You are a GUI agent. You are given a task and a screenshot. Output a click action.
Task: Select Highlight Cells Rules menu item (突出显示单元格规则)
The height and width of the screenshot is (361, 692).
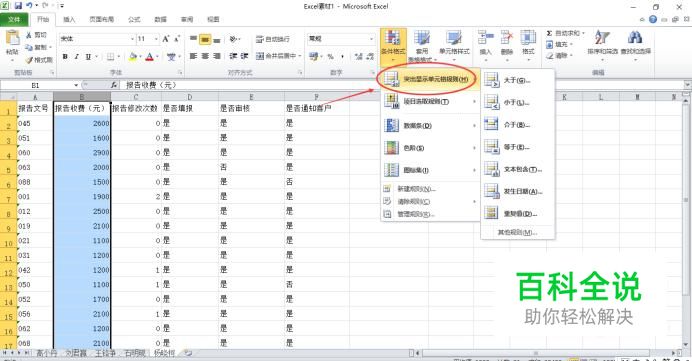[430, 80]
